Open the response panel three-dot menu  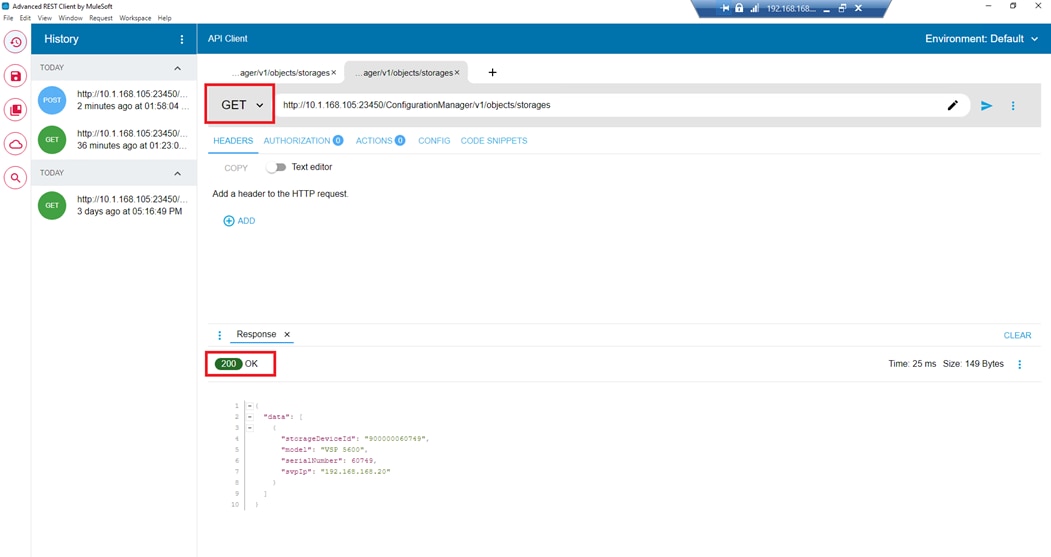(219, 334)
